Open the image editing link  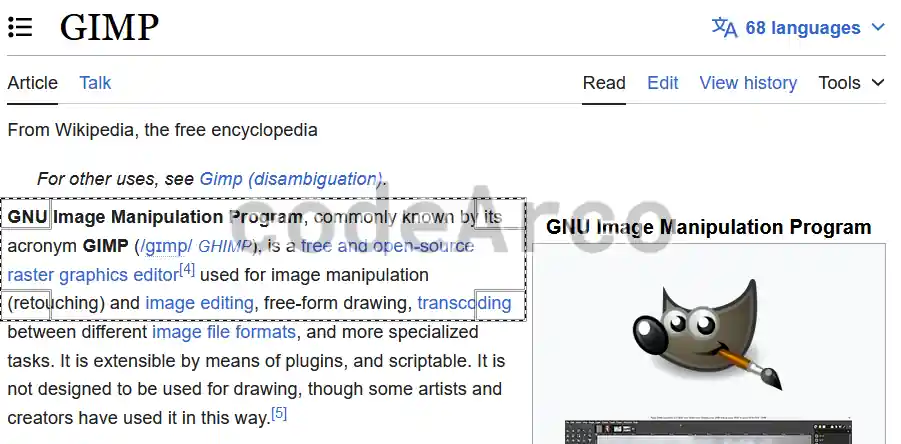(199, 303)
